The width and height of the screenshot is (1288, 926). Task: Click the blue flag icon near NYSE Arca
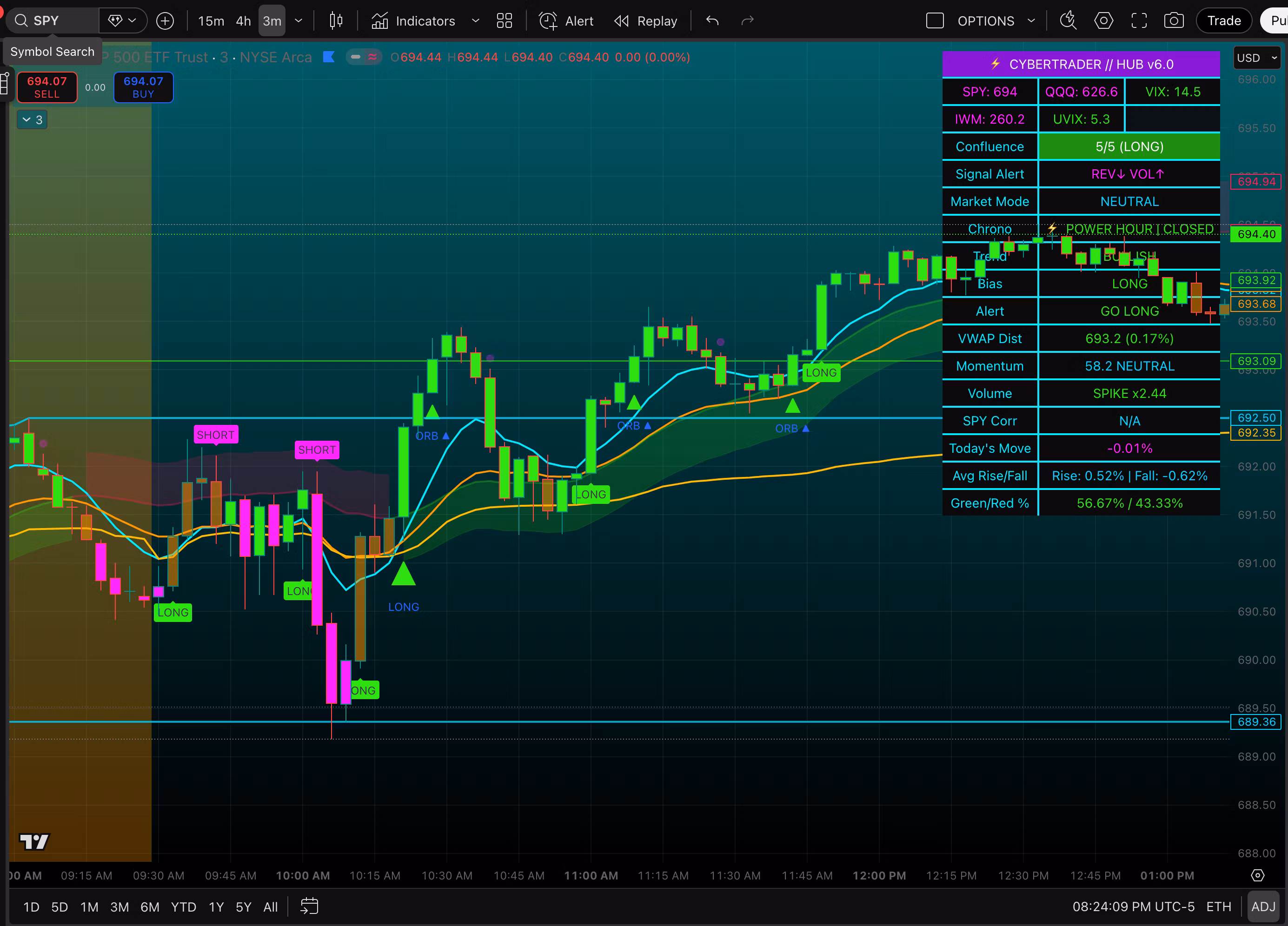pyautogui.click(x=328, y=57)
